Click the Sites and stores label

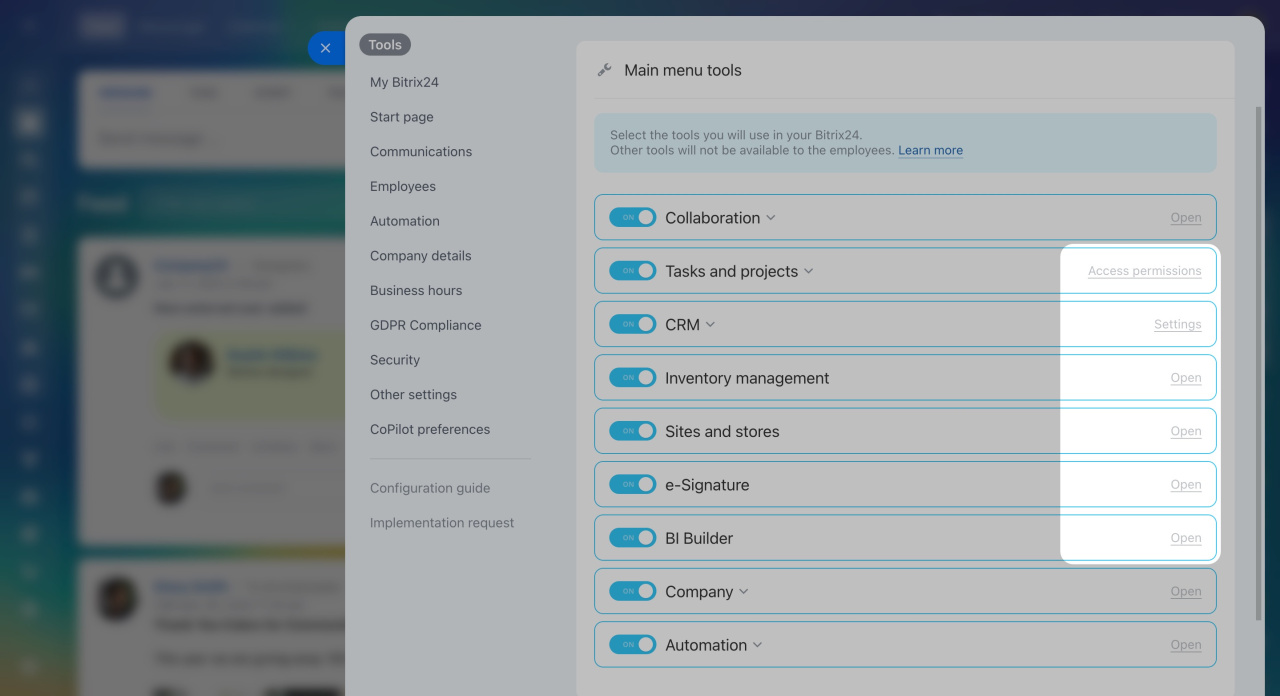point(722,431)
